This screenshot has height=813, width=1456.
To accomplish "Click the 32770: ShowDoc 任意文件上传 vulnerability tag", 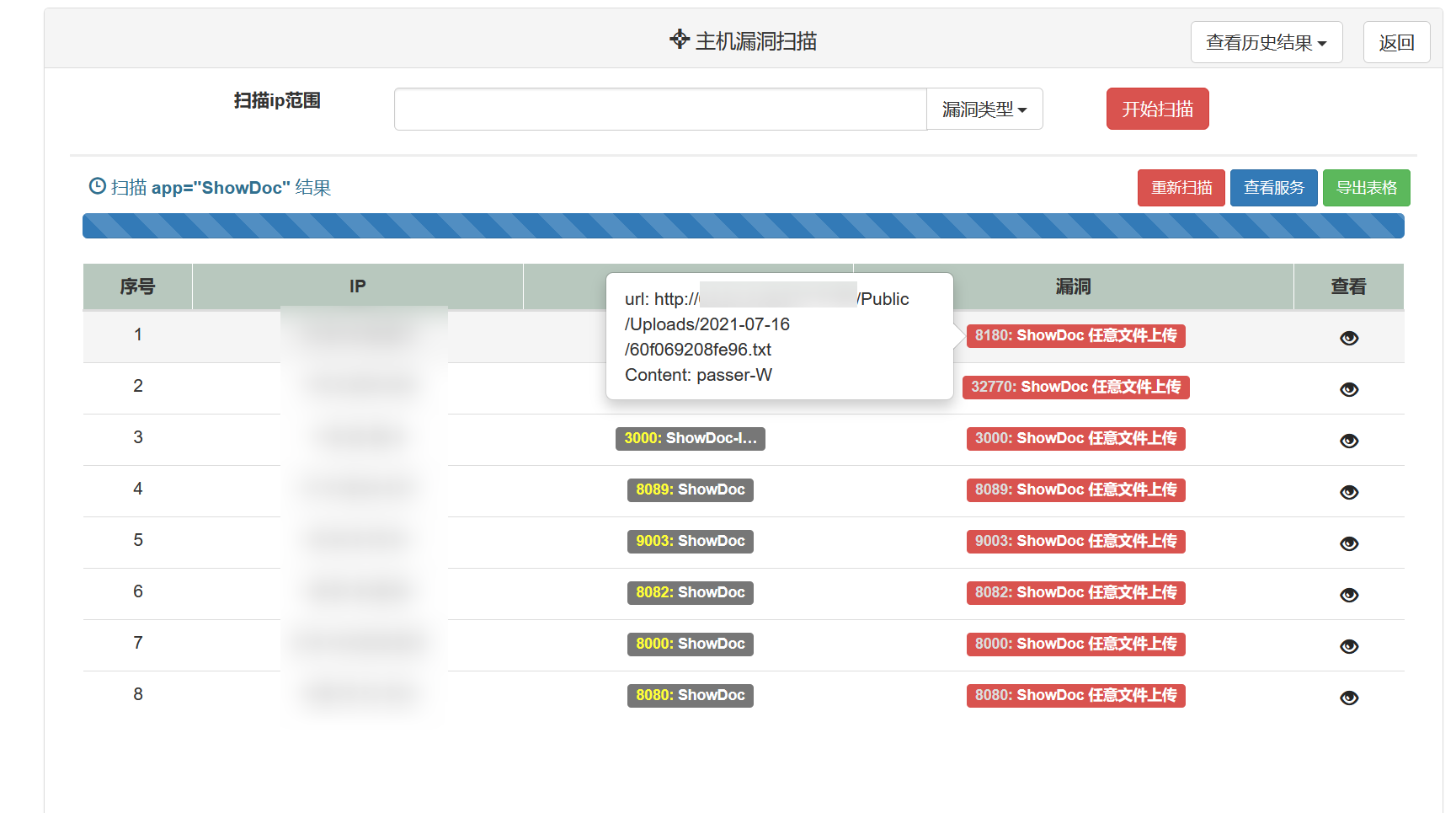I will tap(1076, 388).
